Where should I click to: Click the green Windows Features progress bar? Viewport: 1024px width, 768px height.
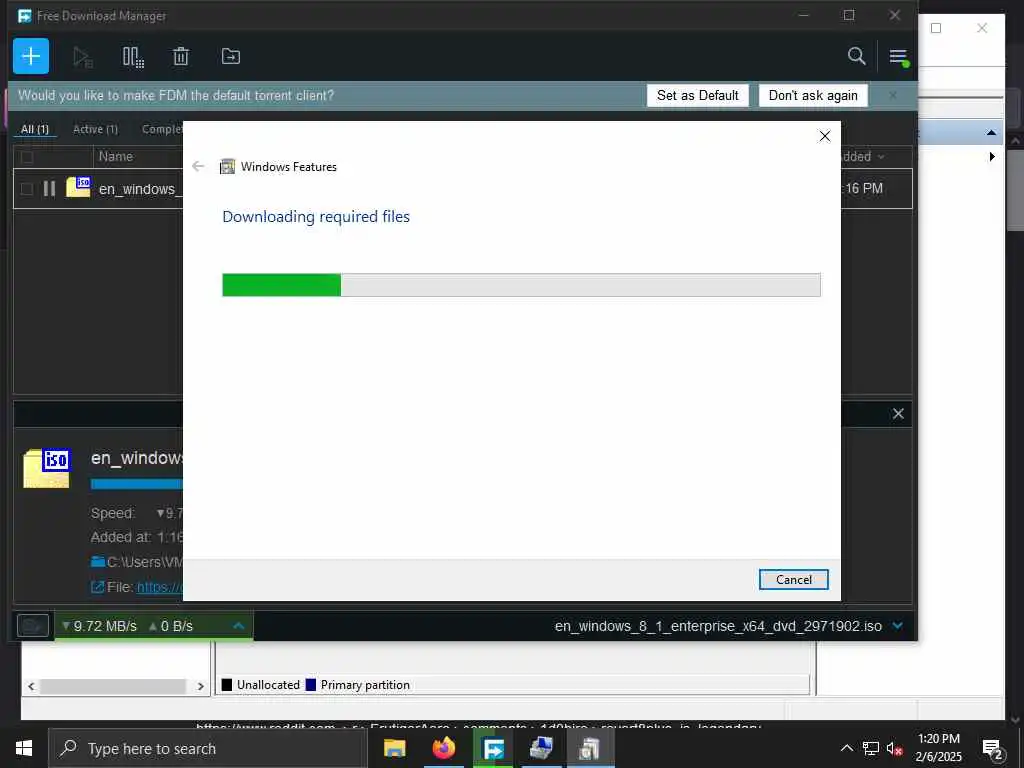click(281, 285)
